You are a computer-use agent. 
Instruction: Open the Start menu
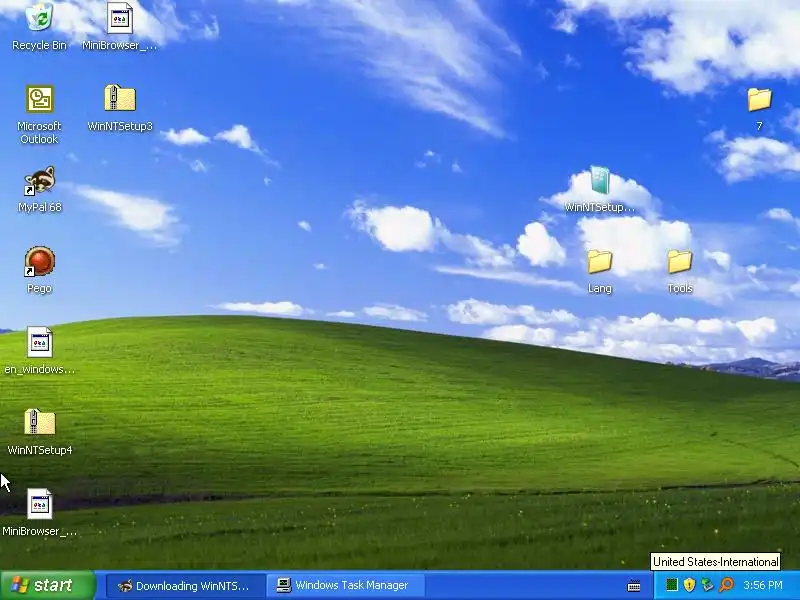click(x=48, y=585)
